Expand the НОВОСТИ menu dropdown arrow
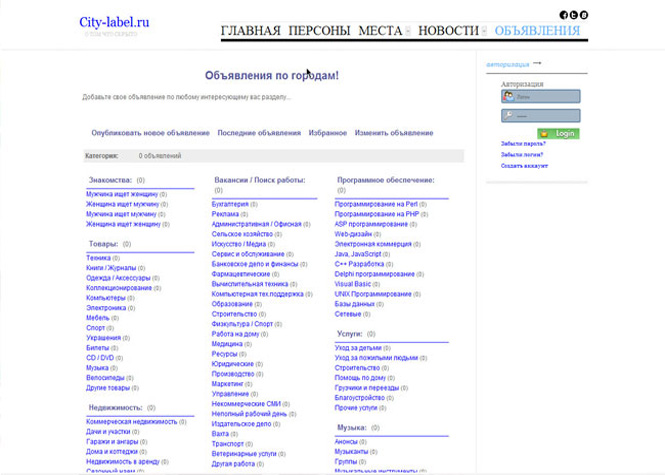This screenshot has height=475, width=665. [485, 32]
